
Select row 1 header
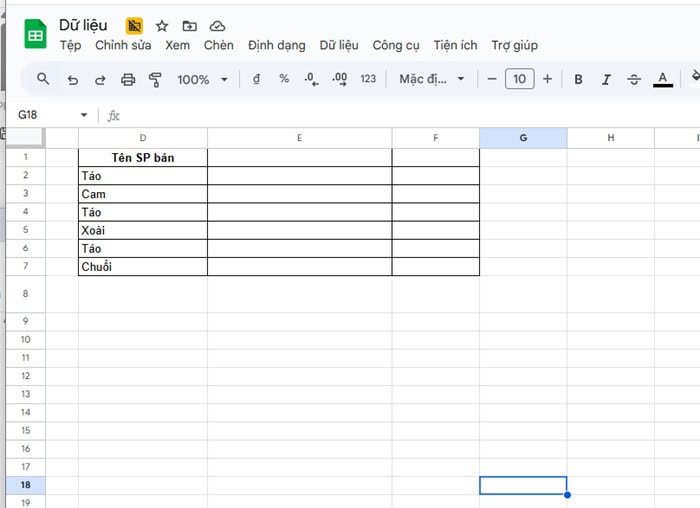pyautogui.click(x=25, y=157)
